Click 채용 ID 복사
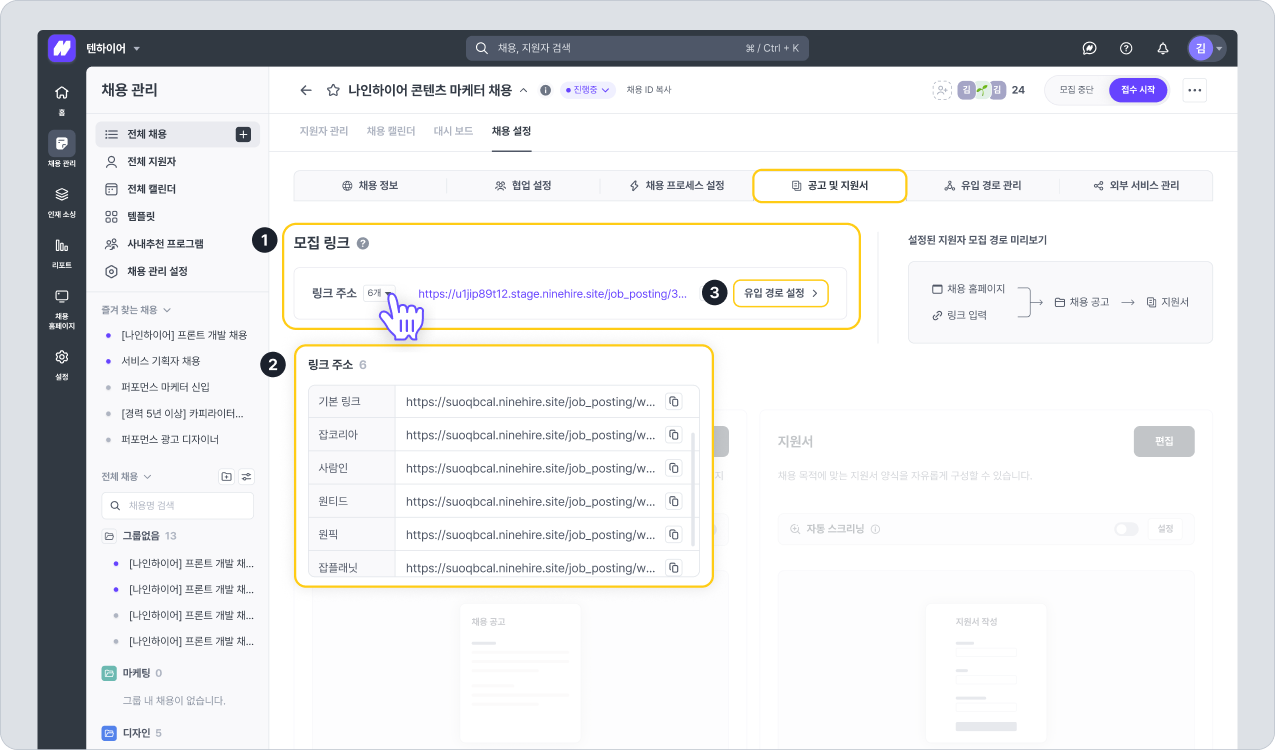The image size is (1275, 750). [649, 90]
